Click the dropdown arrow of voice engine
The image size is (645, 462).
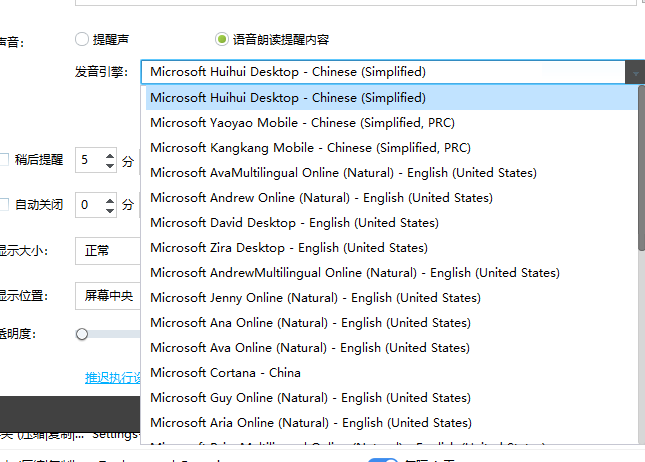tap(636, 73)
